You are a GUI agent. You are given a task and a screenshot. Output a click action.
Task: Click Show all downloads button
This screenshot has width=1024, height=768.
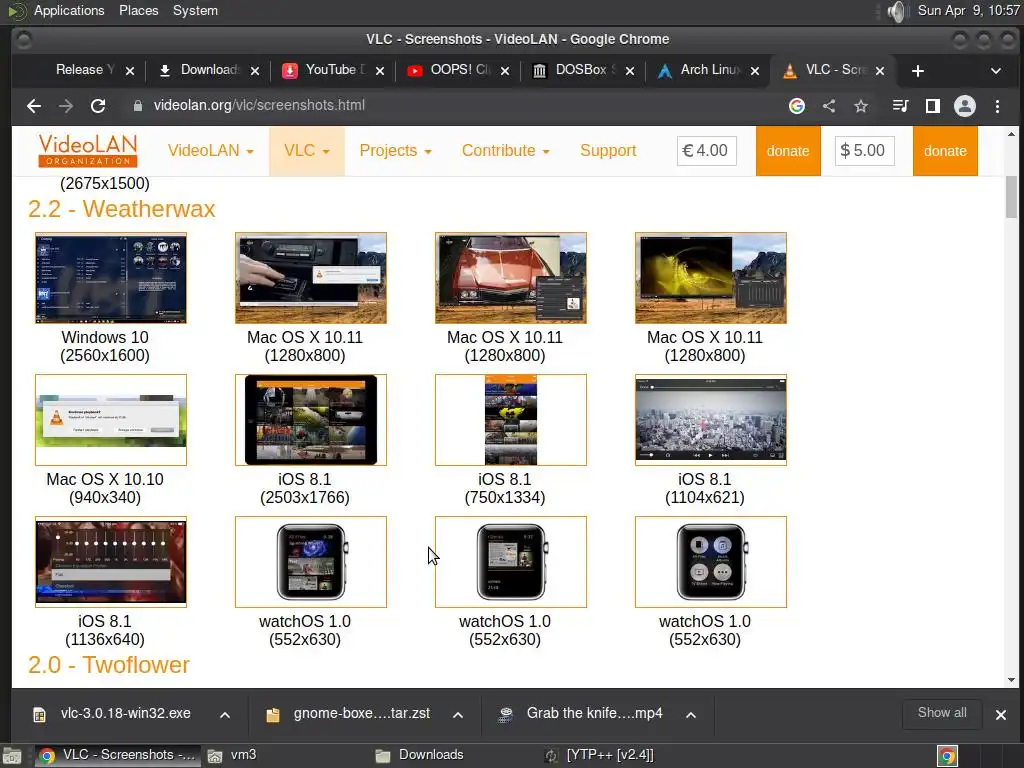click(942, 713)
